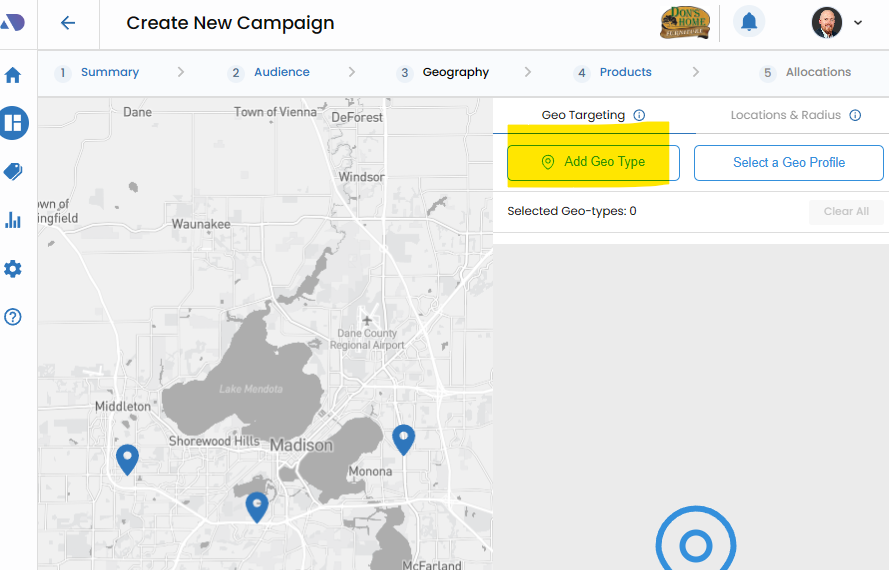
Task: Open the help question mark icon
Action: point(14,317)
